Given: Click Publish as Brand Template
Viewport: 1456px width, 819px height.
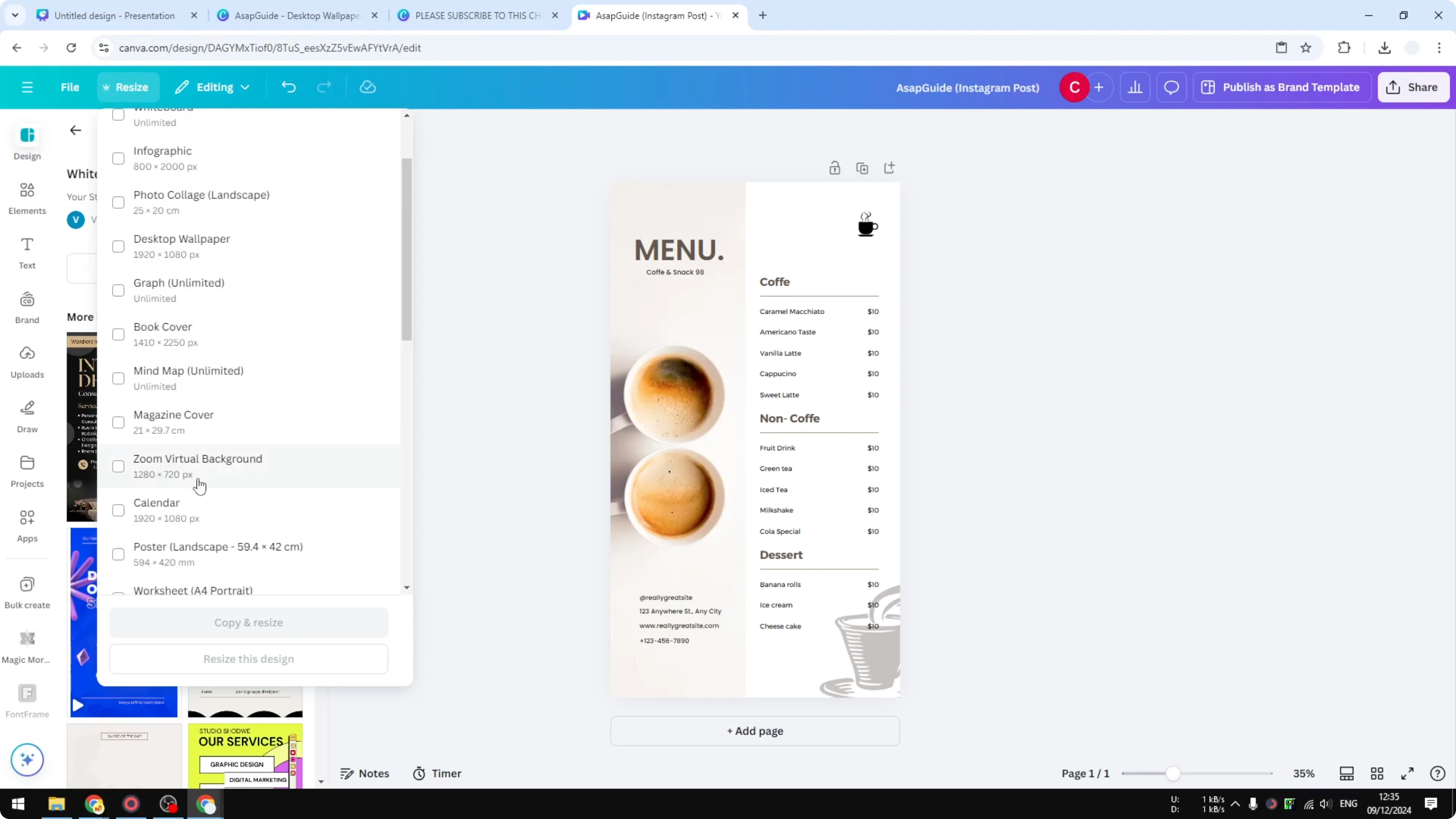Looking at the screenshot, I should point(1282,87).
